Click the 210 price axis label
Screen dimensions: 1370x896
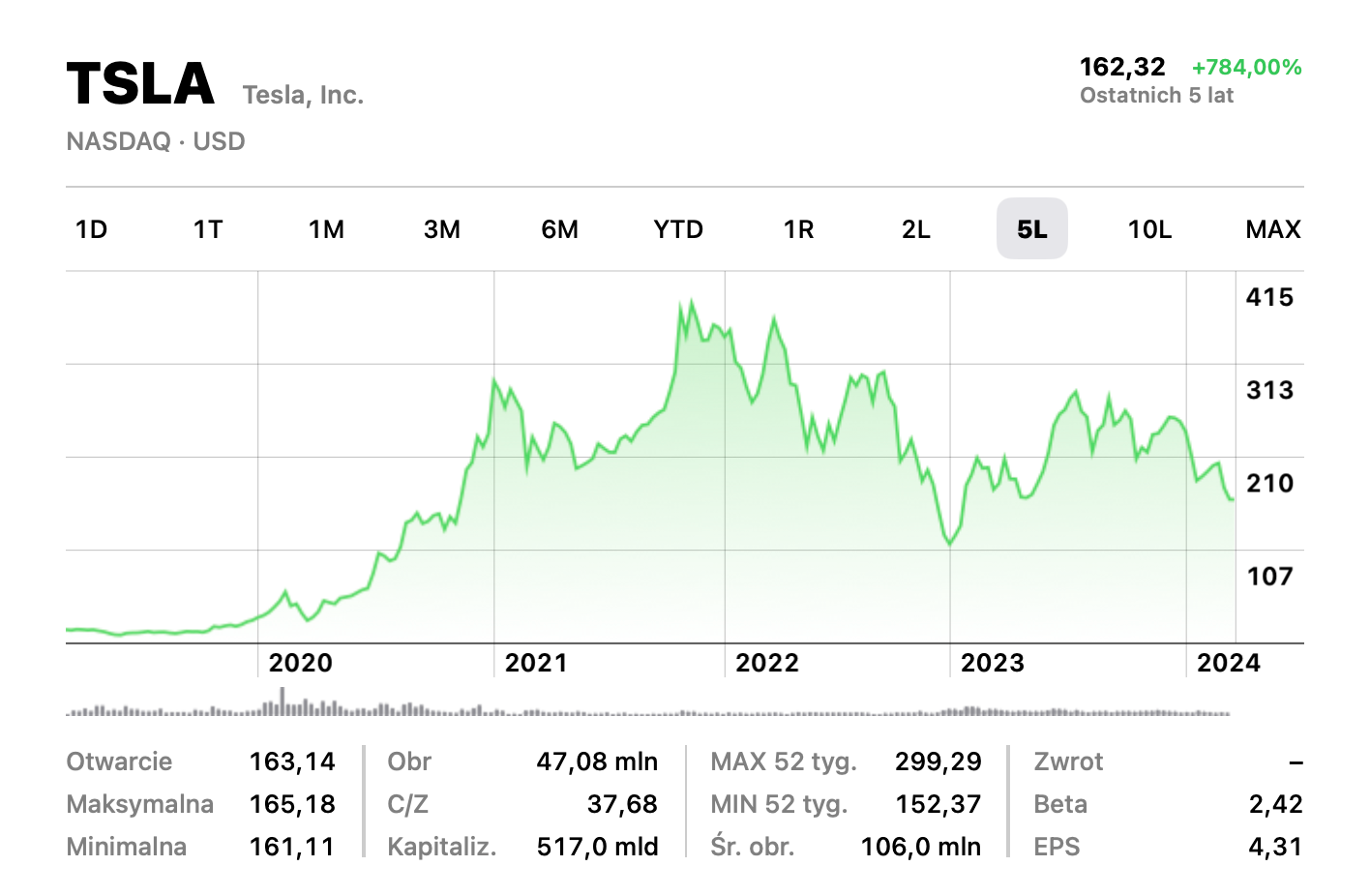tap(1270, 483)
